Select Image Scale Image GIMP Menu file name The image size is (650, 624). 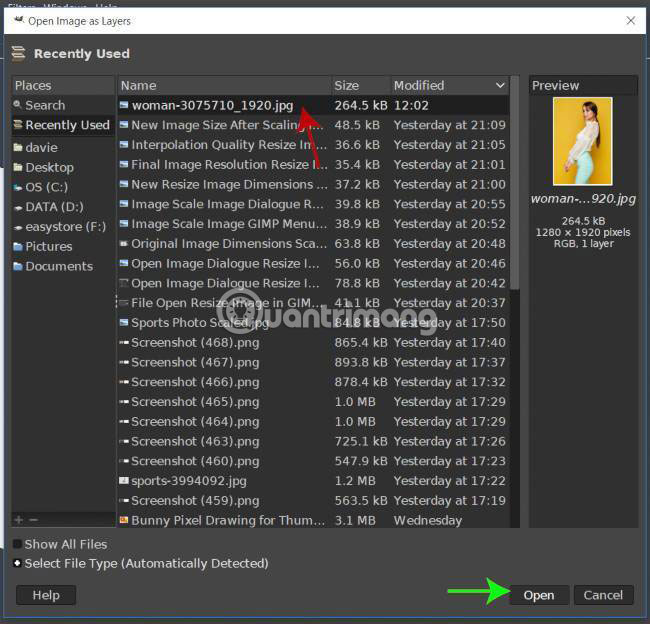pyautogui.click(x=229, y=224)
